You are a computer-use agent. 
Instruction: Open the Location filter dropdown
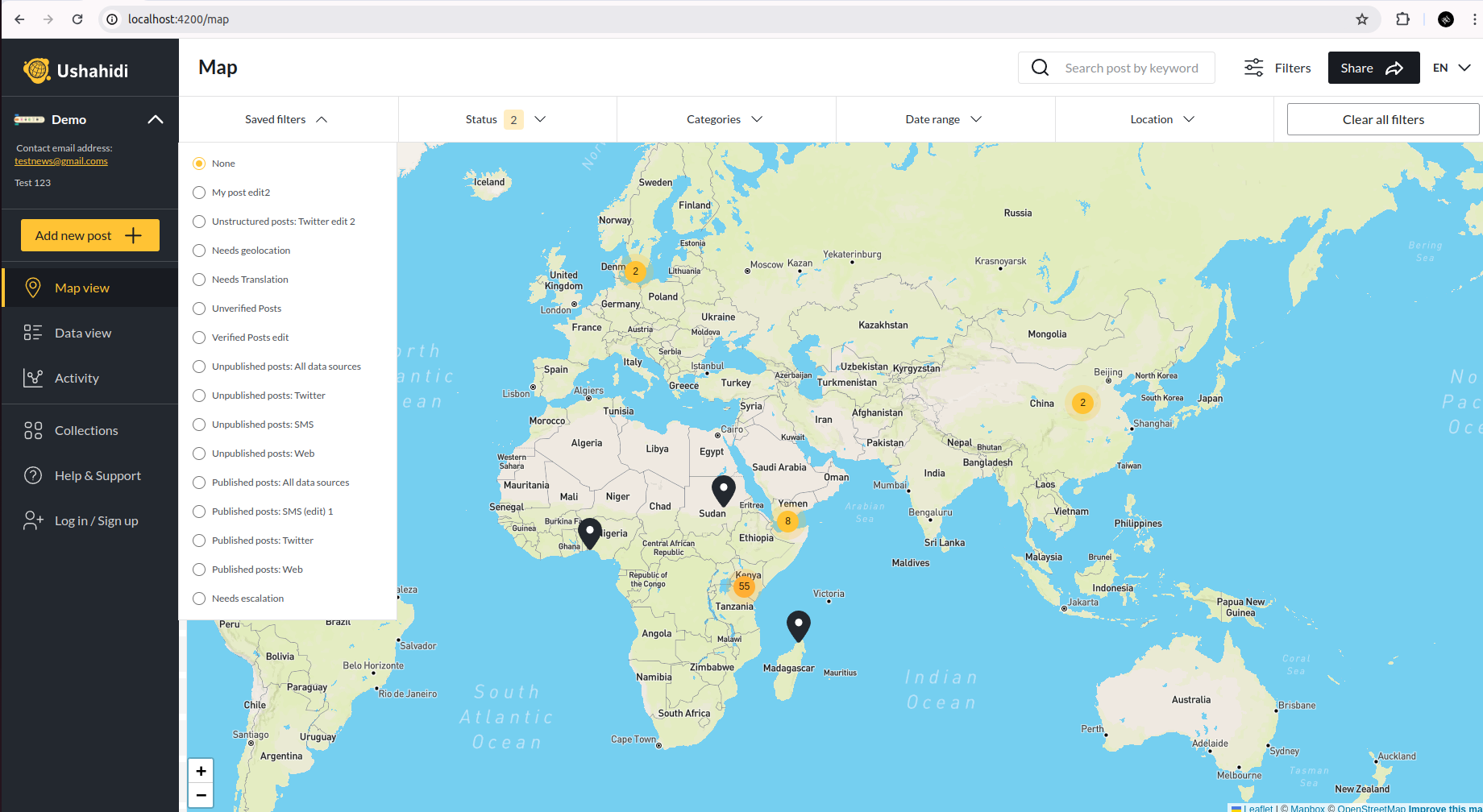(x=1164, y=119)
